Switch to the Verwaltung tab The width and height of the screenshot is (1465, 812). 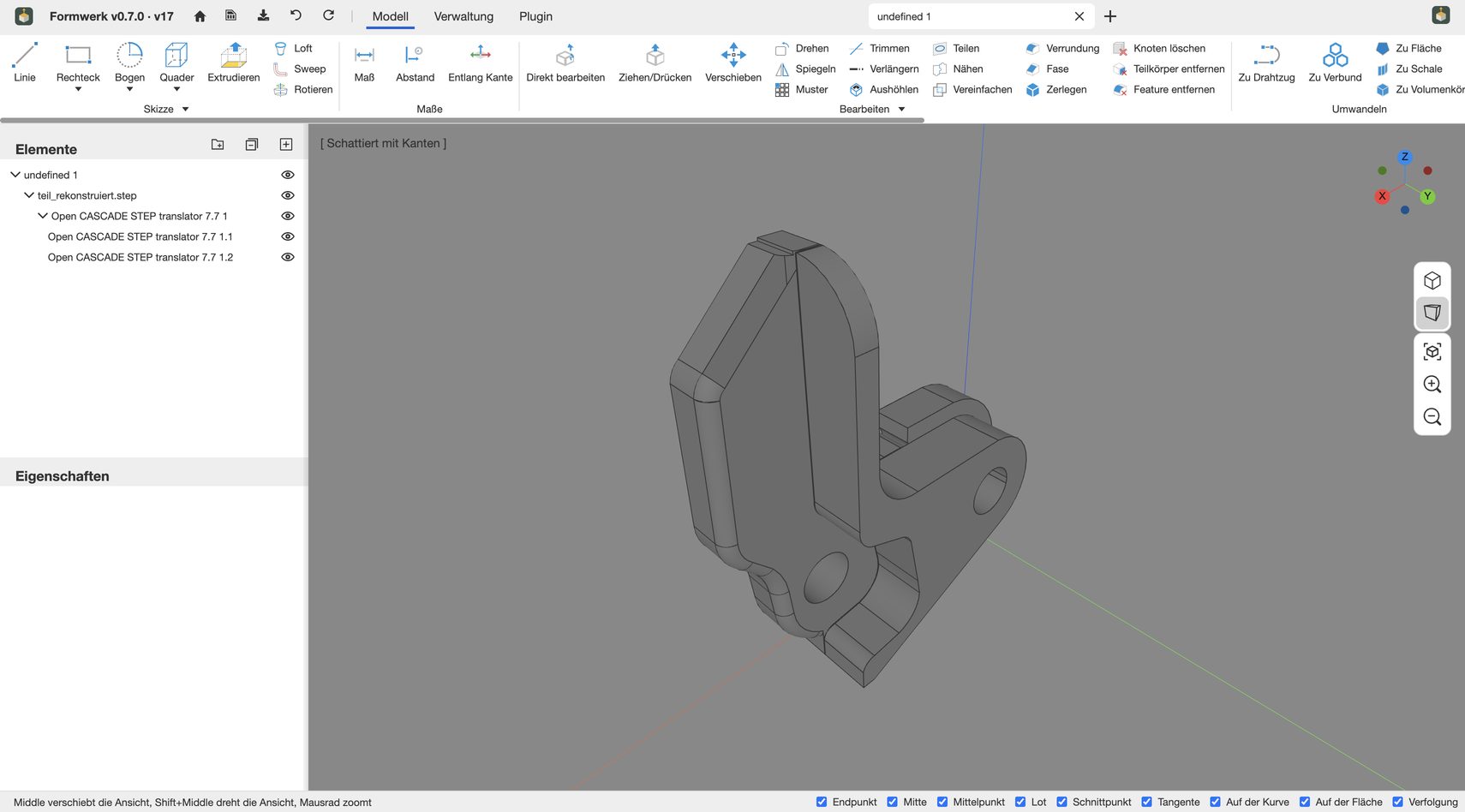pos(463,16)
